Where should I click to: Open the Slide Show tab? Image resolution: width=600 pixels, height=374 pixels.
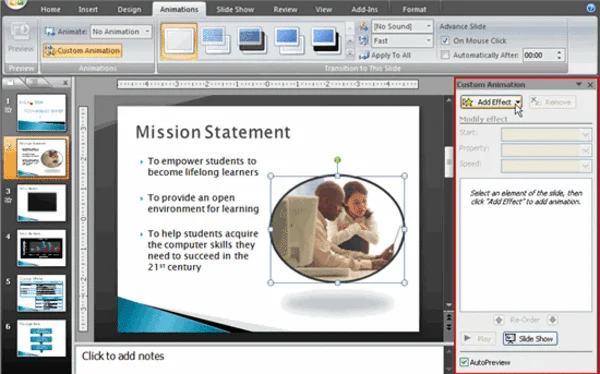click(235, 9)
